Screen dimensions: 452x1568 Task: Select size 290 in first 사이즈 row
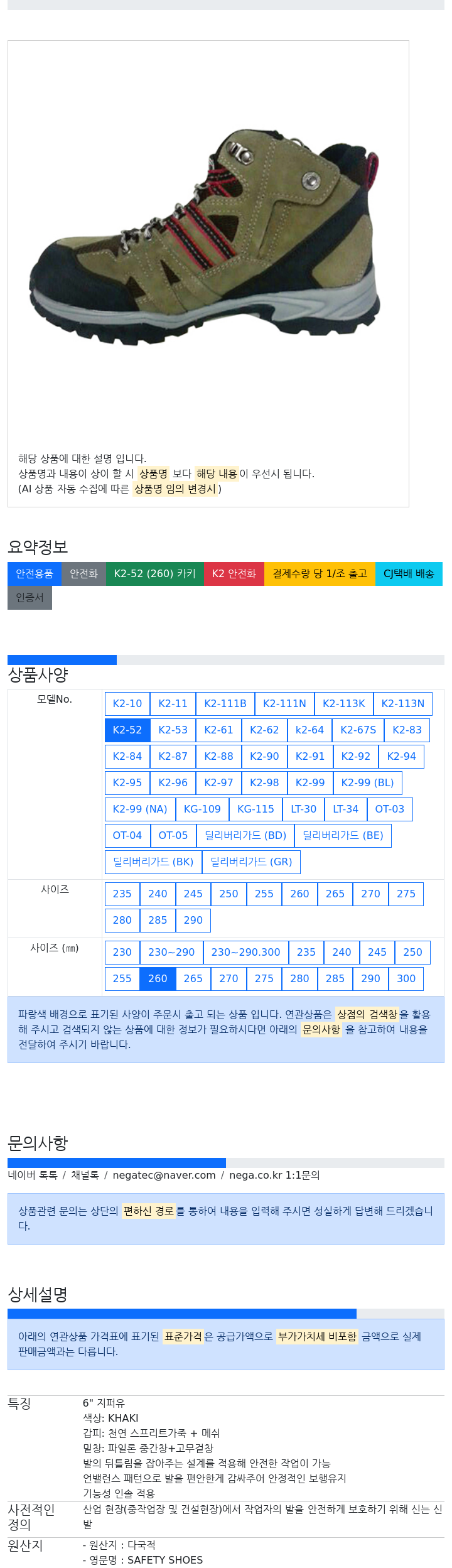coord(193,920)
